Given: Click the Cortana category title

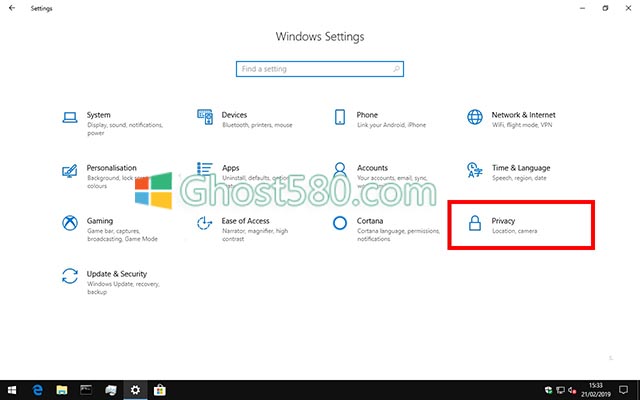Looking at the screenshot, I should (370, 221).
